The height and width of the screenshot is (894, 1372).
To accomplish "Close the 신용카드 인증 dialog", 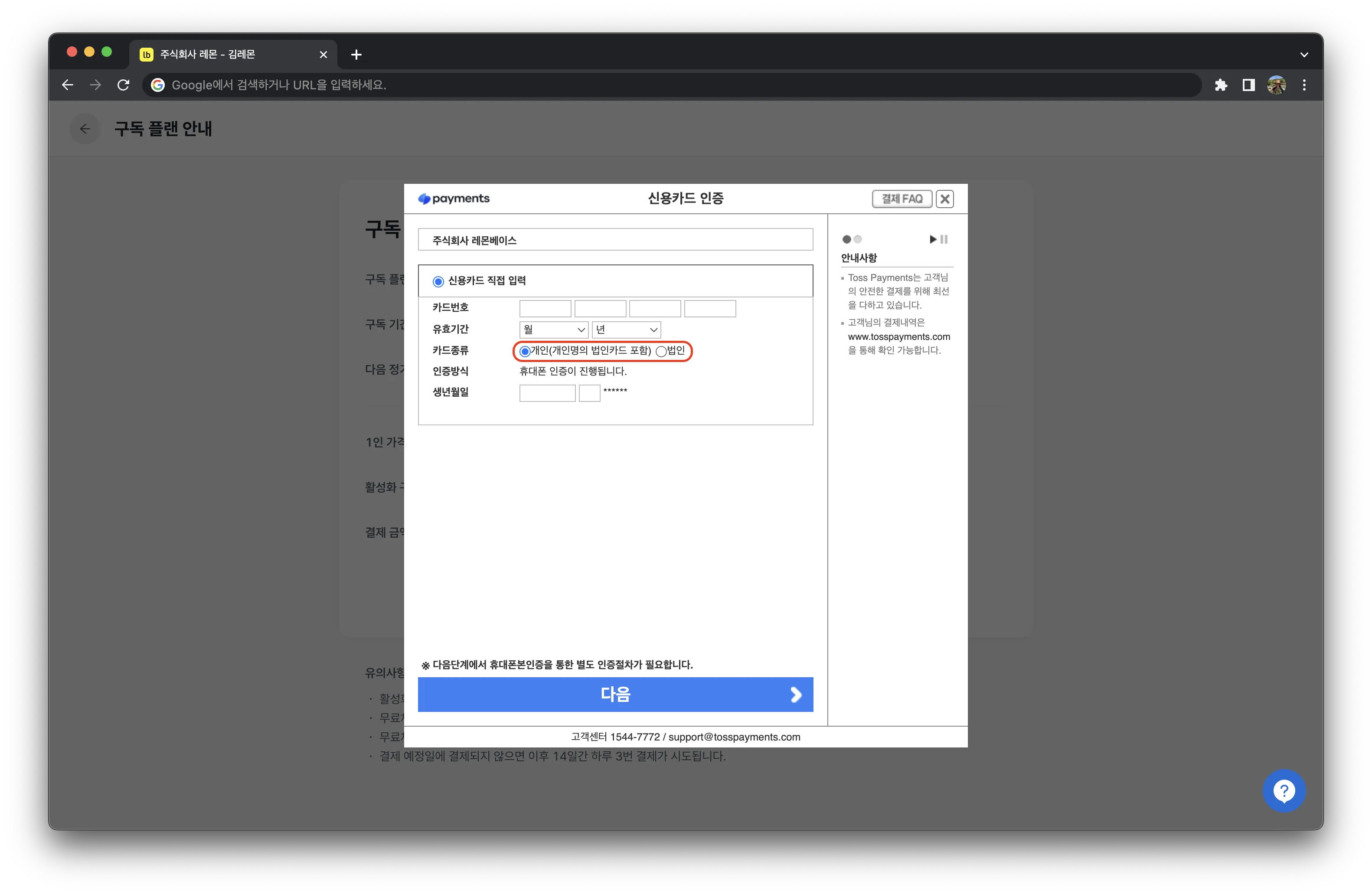I will [x=944, y=199].
